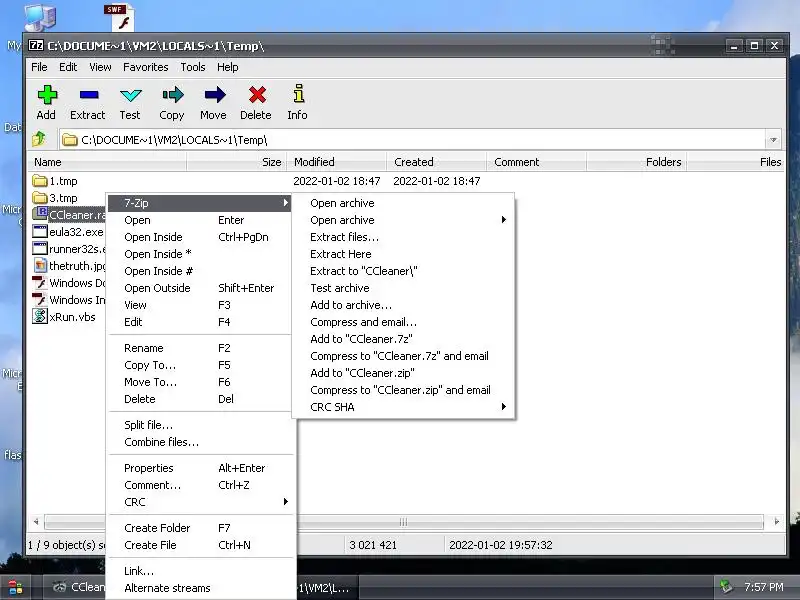The width and height of the screenshot is (800, 600).
Task: Open the address bar path dropdown
Action: point(773,140)
